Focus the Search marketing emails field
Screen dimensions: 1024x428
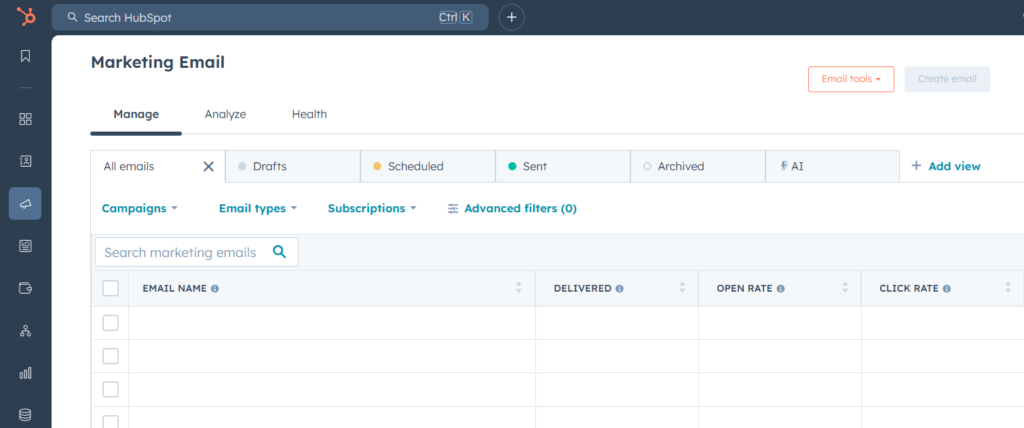[181, 252]
